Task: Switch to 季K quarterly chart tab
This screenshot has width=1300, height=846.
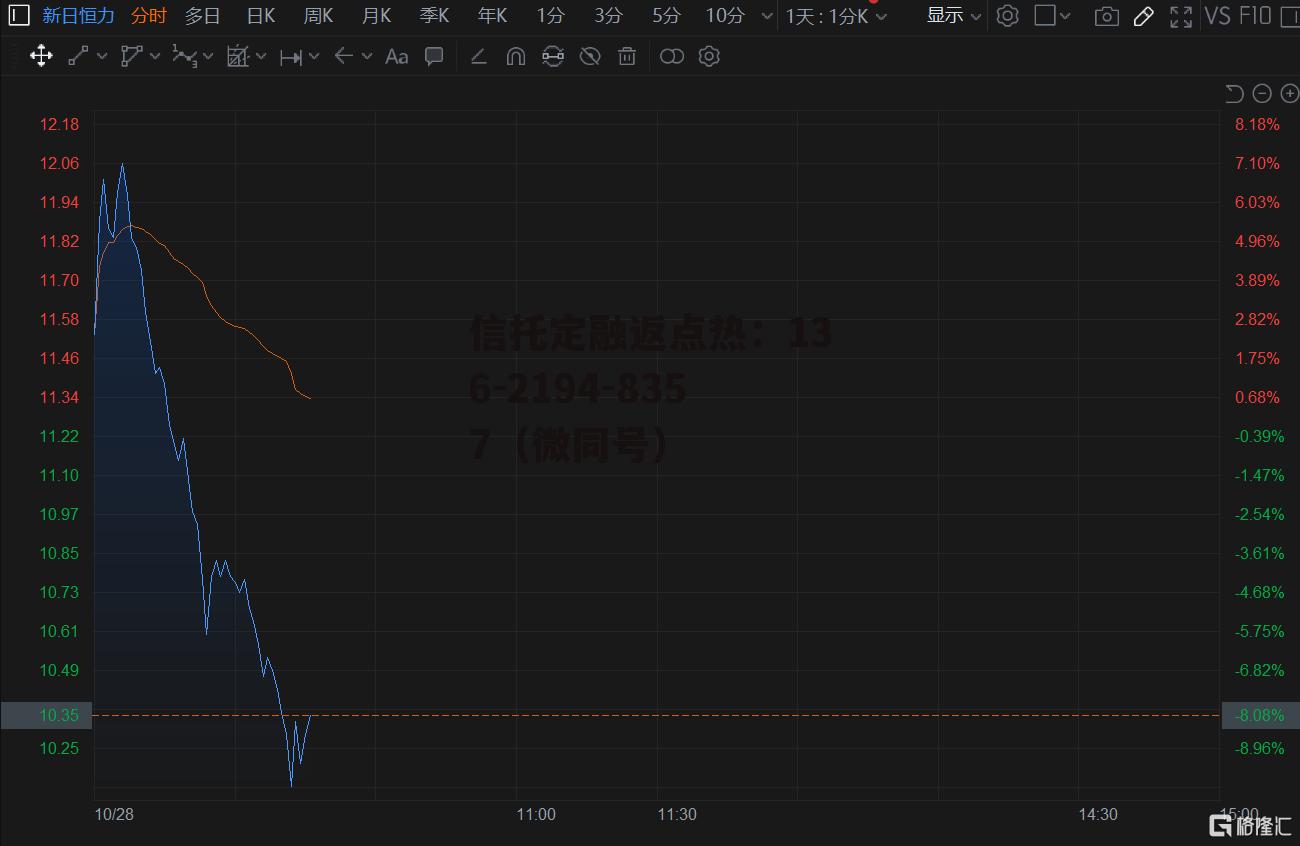Action: coord(434,16)
